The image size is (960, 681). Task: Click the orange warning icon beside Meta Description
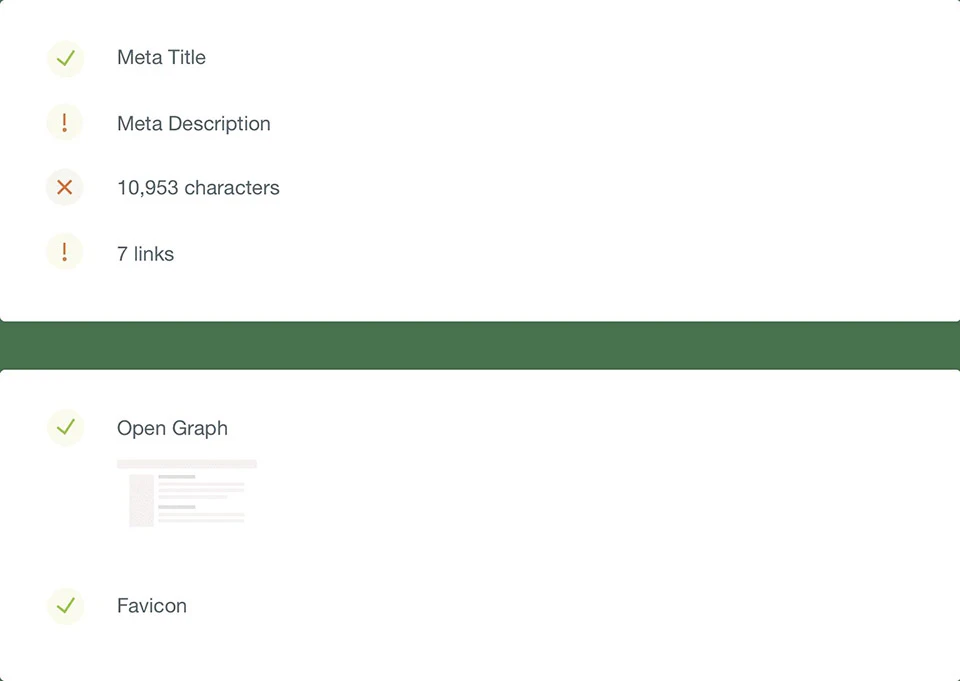pos(65,124)
